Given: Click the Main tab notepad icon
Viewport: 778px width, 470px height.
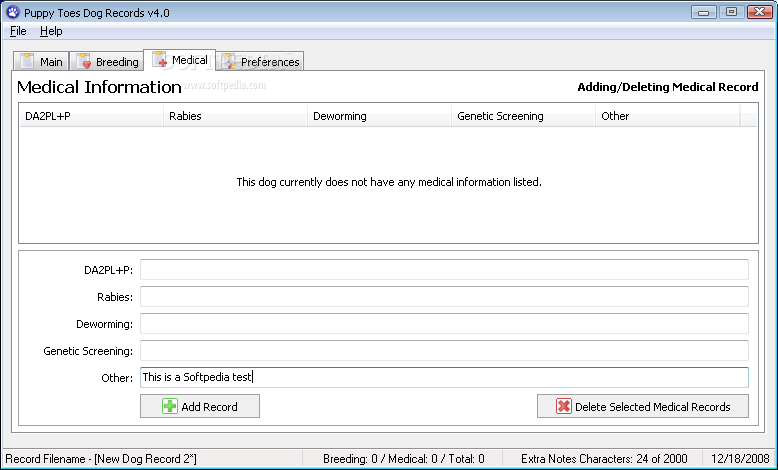Looking at the screenshot, I should [27, 61].
